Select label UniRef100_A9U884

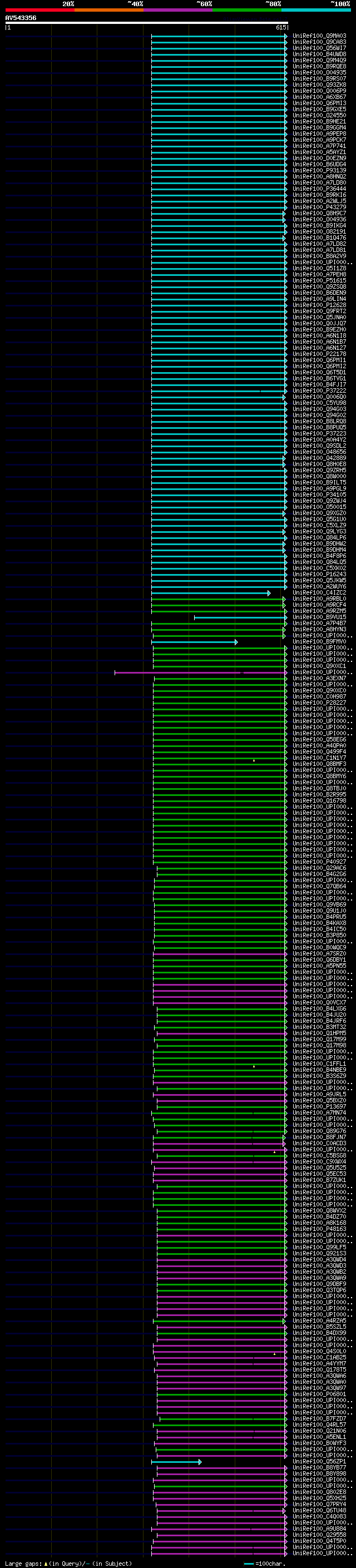pyautogui.click(x=319, y=1529)
